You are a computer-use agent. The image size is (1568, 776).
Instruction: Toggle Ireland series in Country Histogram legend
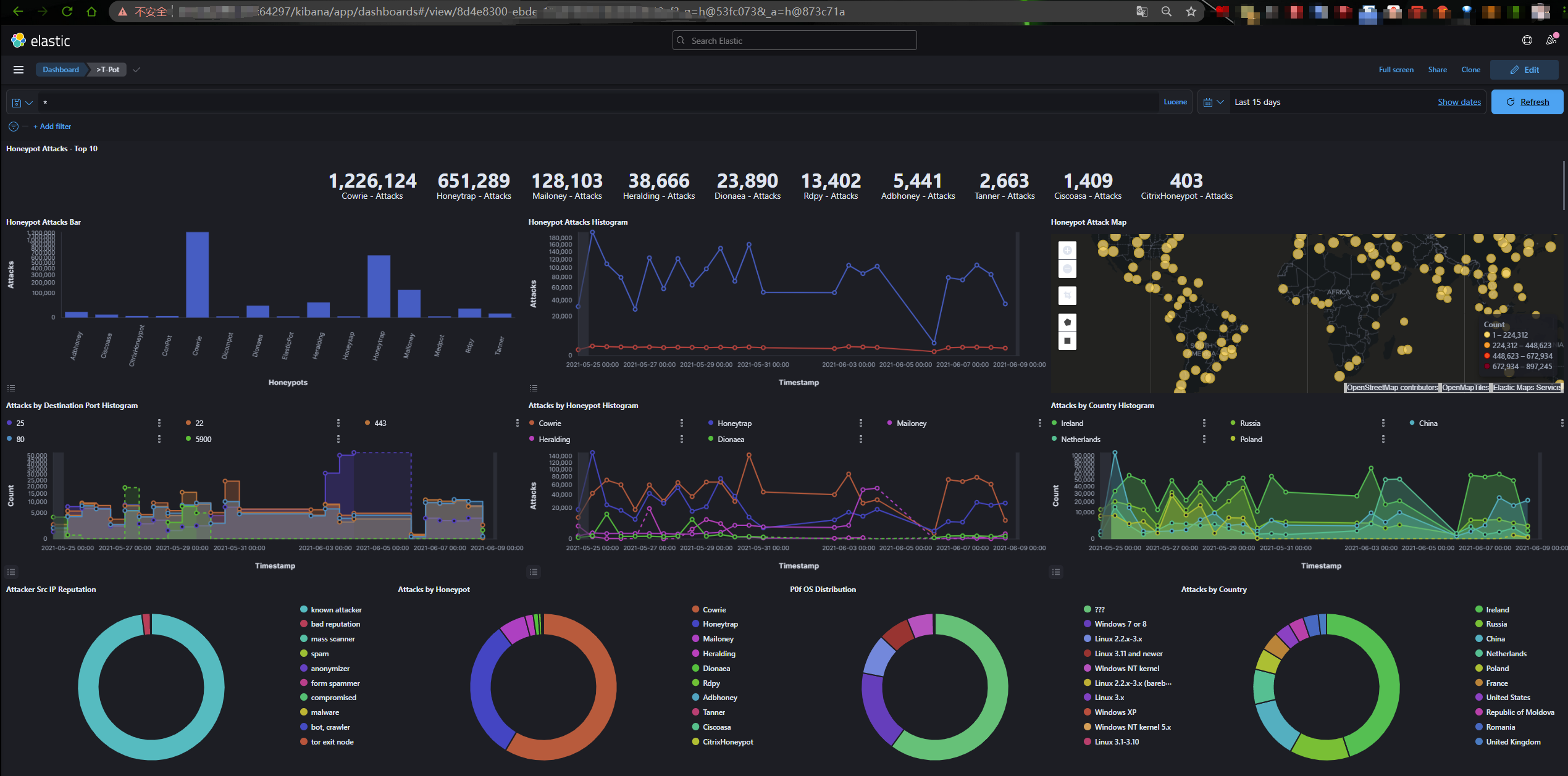pyautogui.click(x=1071, y=423)
